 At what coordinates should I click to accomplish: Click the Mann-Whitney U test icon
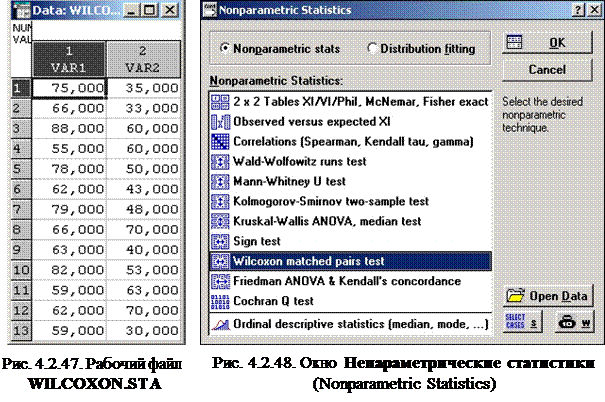coord(220,181)
